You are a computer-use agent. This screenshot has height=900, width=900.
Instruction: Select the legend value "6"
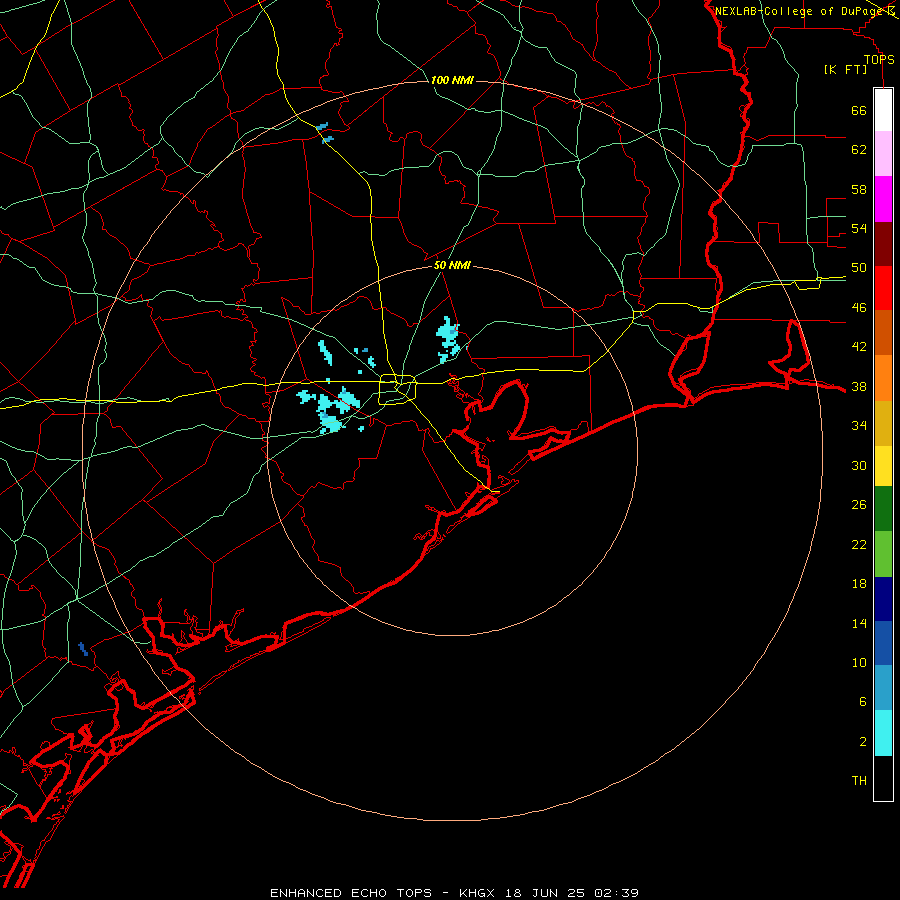pos(863,701)
